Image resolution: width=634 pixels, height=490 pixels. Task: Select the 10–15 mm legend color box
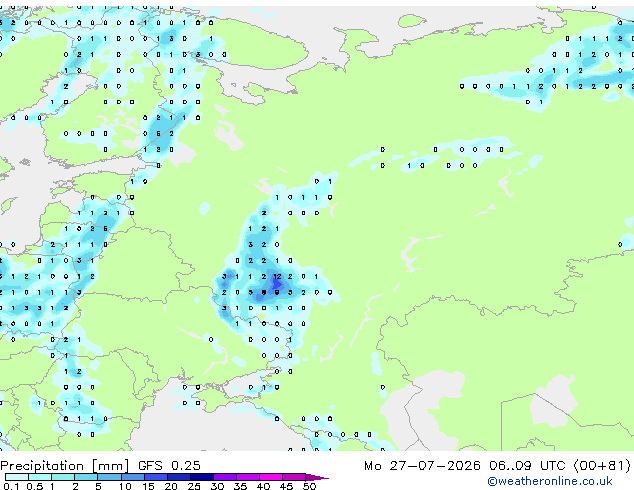point(133,477)
